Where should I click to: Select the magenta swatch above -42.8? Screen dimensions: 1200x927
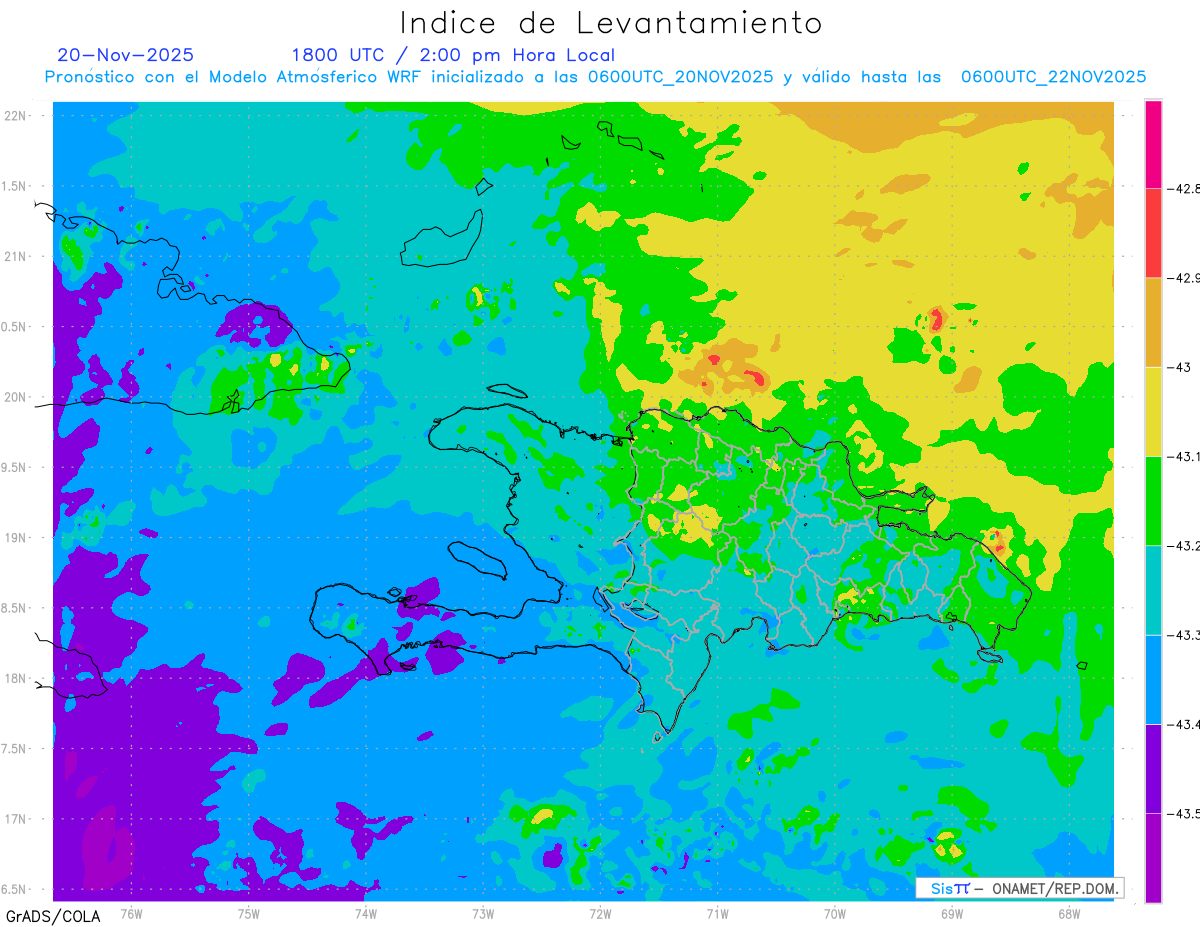point(1154,144)
